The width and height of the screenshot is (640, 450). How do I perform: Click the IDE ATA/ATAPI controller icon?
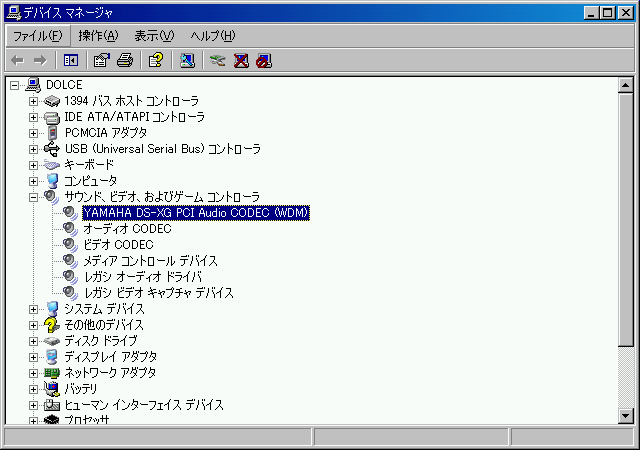click(52, 117)
